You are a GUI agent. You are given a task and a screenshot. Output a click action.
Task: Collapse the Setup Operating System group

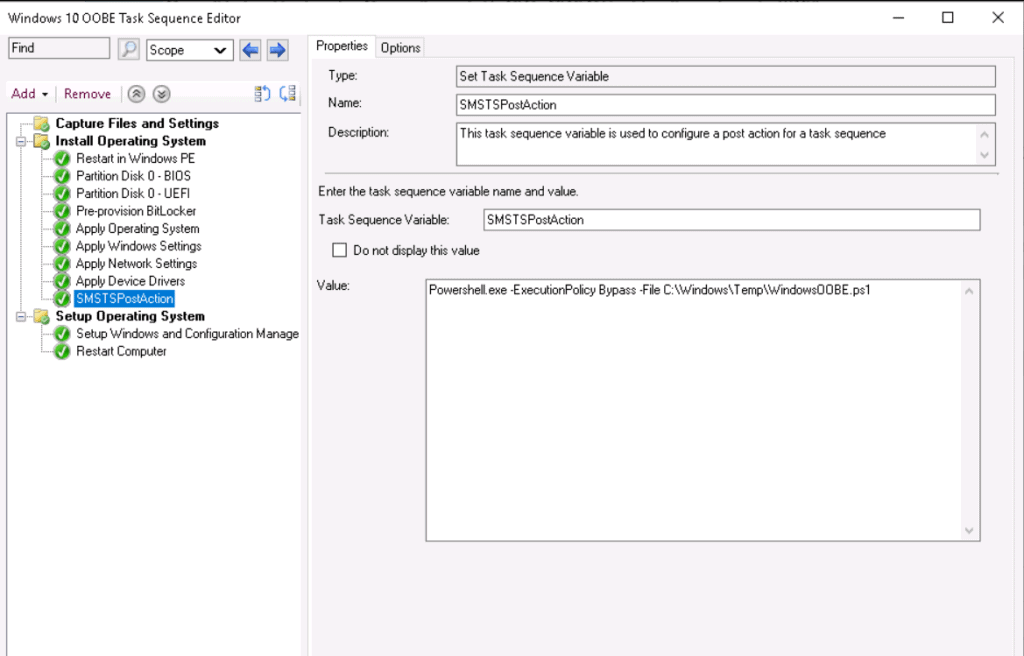21,316
